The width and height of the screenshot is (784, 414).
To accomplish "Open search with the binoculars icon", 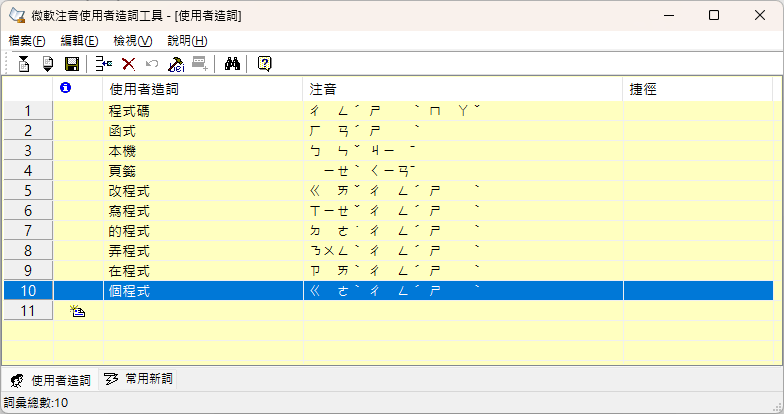I will coord(232,64).
